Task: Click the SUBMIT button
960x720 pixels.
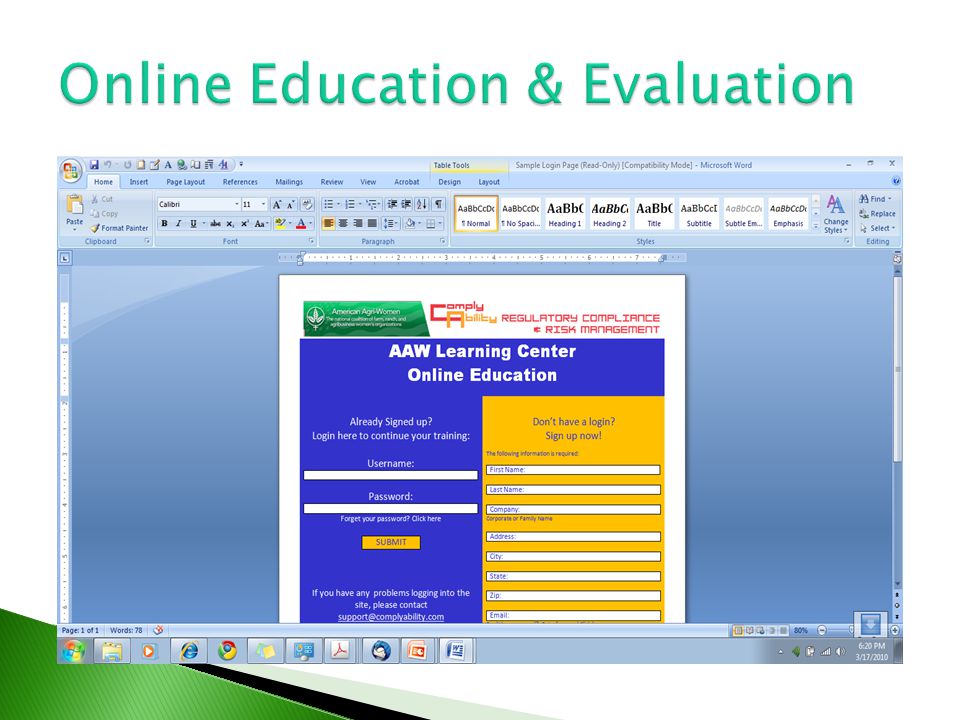Action: pyautogui.click(x=391, y=542)
